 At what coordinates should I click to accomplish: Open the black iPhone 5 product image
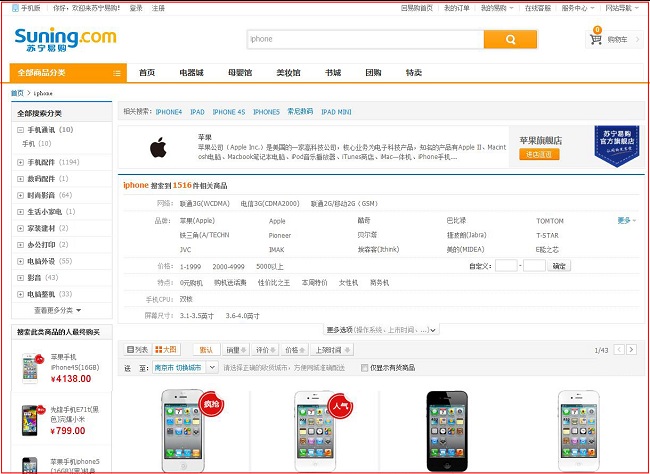[x=447, y=431]
